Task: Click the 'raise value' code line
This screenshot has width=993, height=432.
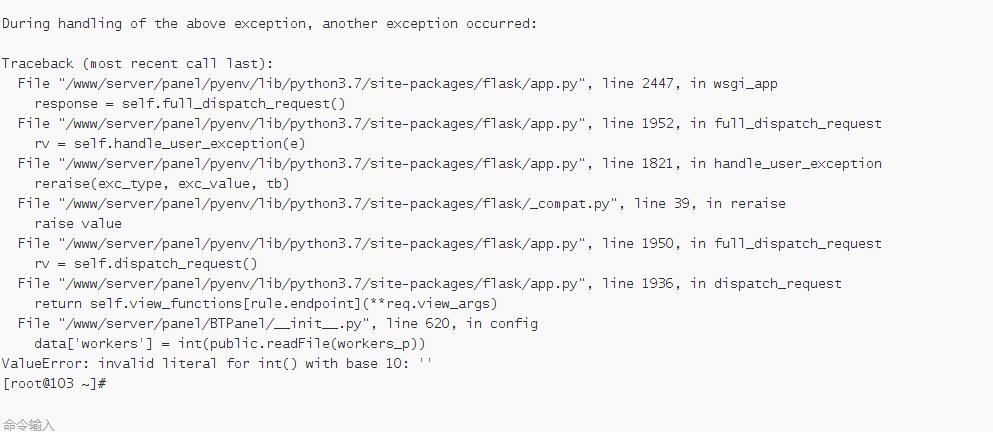Action: click(x=78, y=224)
